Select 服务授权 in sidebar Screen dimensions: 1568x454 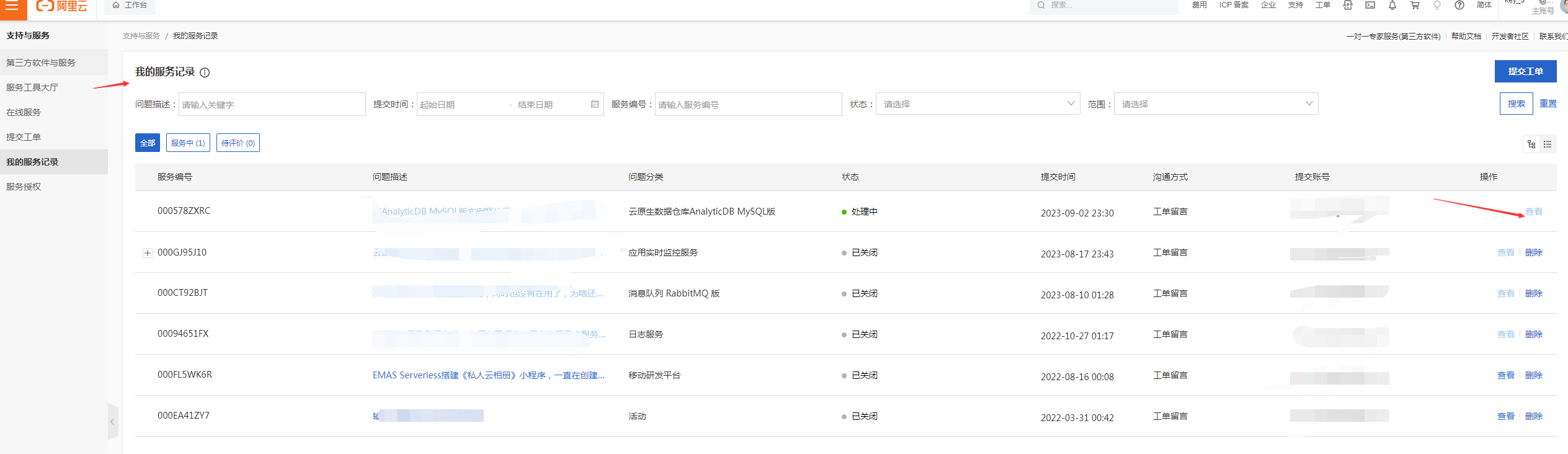[54, 187]
